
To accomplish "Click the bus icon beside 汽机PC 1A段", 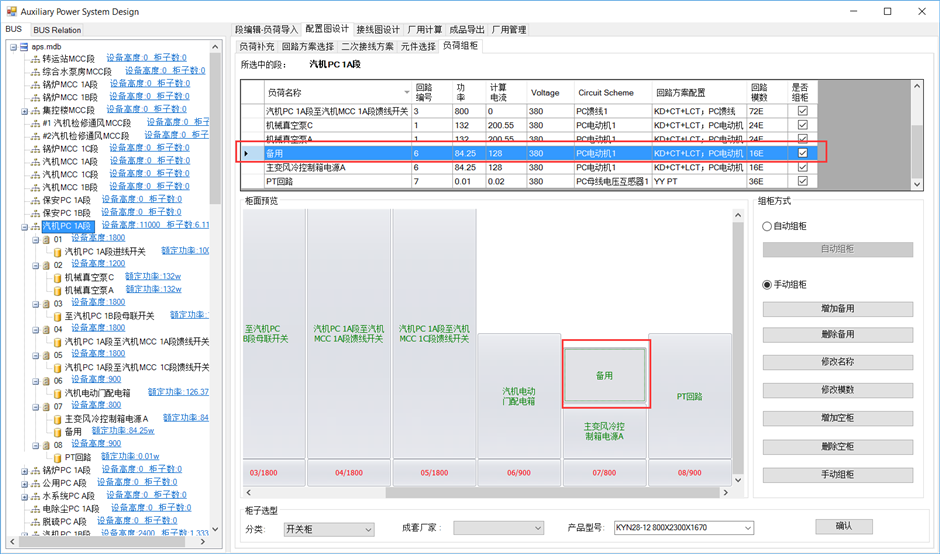I will [x=35, y=226].
